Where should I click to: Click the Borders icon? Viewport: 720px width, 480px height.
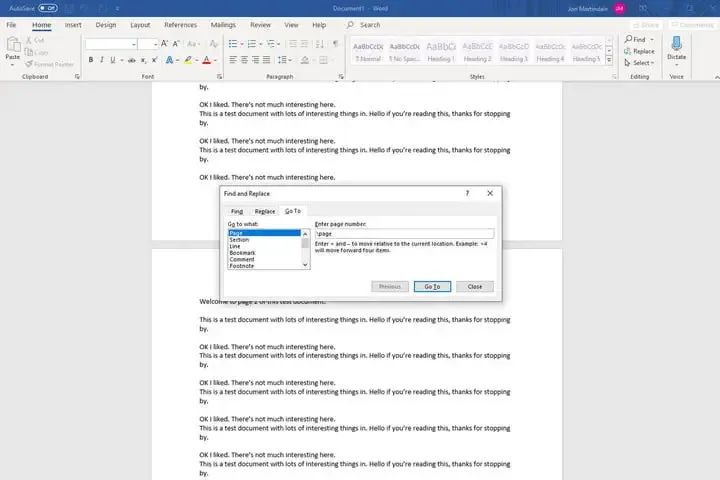[x=324, y=60]
